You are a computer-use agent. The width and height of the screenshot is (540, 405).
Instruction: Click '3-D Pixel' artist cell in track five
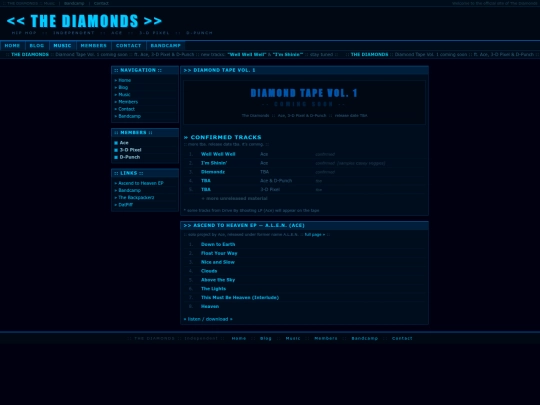[270, 189]
